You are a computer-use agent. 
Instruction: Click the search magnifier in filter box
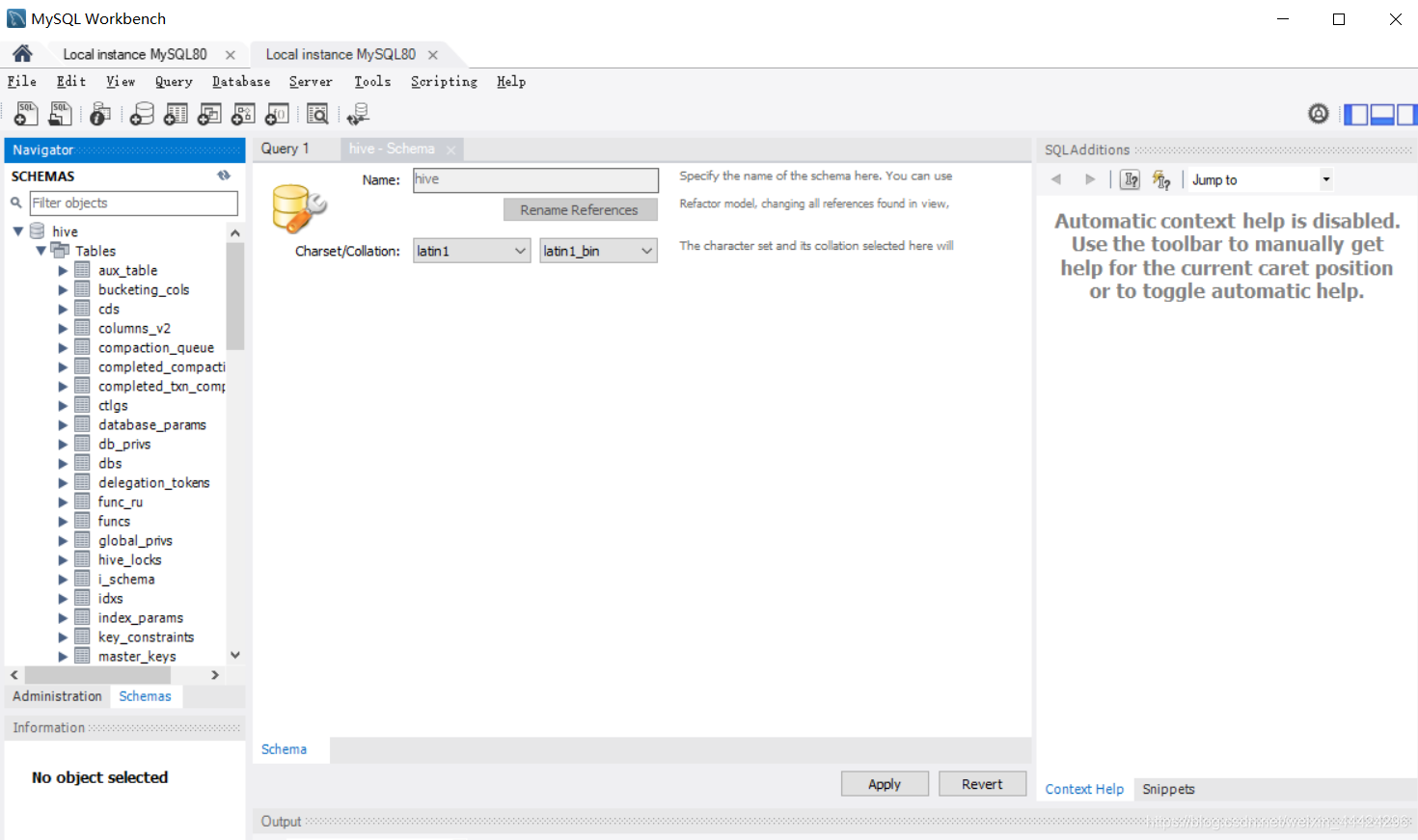click(16, 203)
